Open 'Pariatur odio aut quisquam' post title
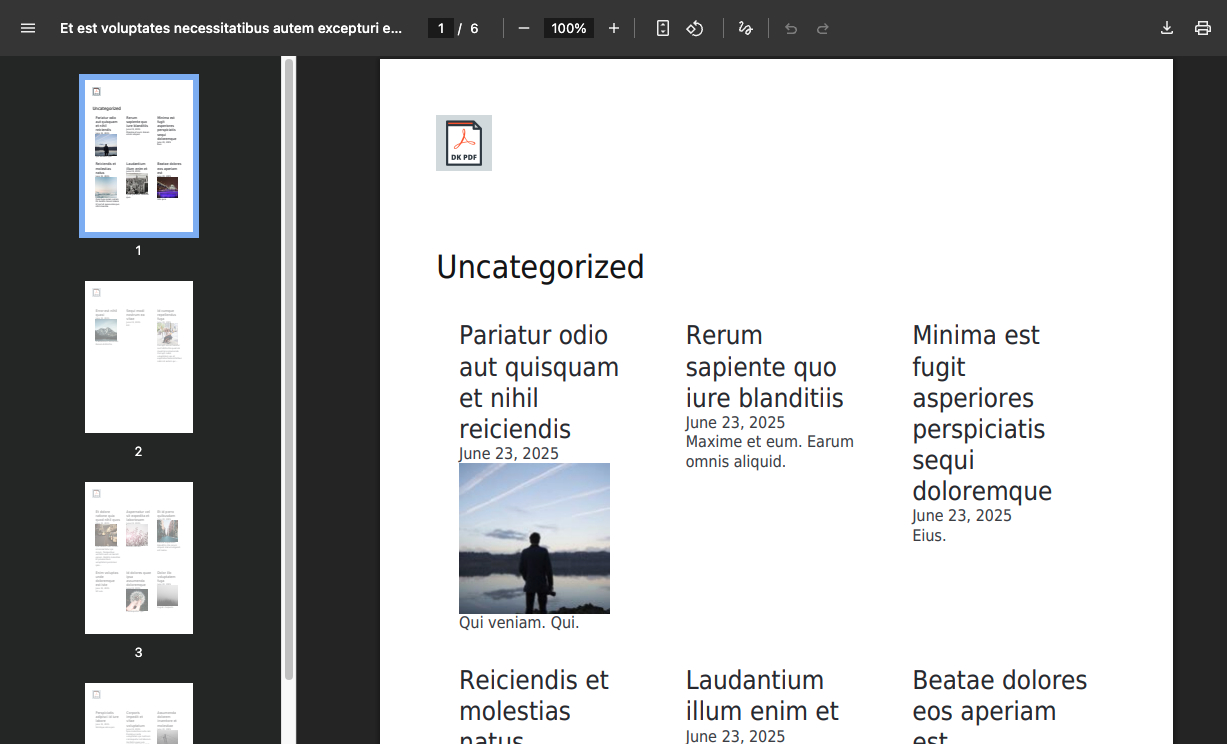Screen dimensions: 1227x744 (539, 382)
